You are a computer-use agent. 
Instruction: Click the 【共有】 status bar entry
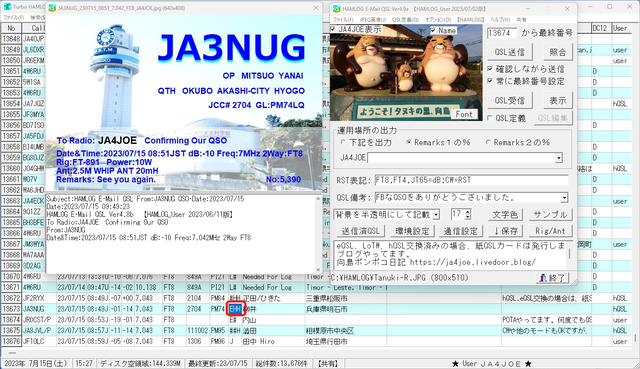[329, 364]
